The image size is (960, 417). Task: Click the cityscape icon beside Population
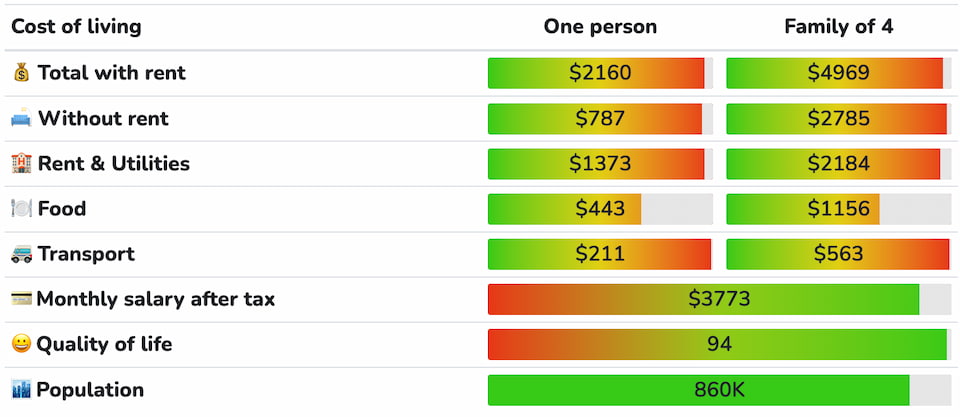tap(21, 390)
